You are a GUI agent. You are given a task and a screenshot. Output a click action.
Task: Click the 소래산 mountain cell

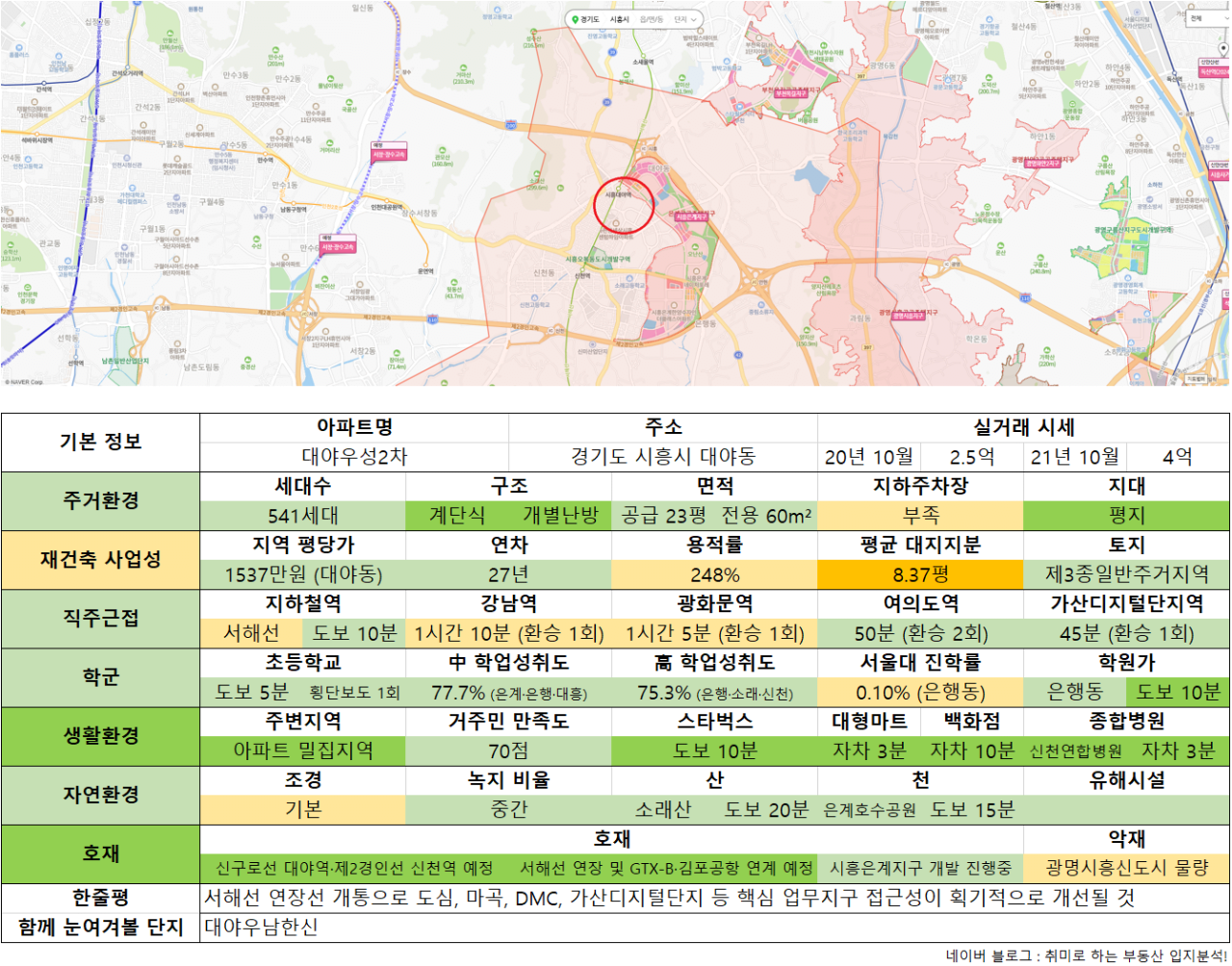tap(663, 810)
